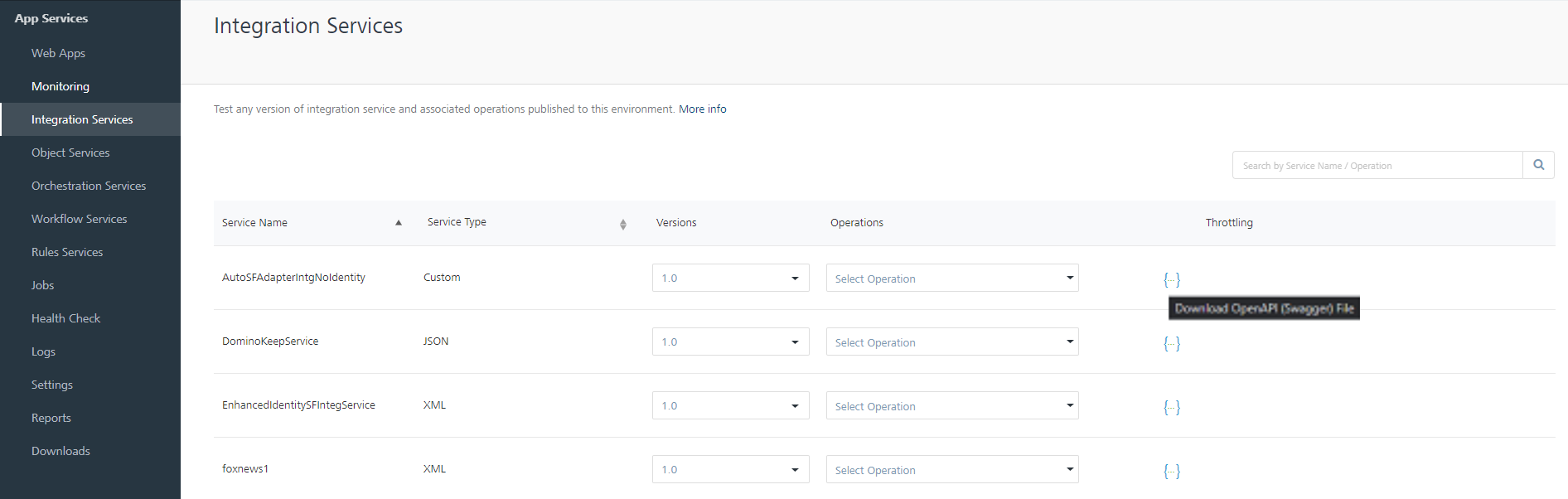This screenshot has height=499, width=1568.
Task: Open Web Apps from sidebar
Action: click(x=58, y=53)
